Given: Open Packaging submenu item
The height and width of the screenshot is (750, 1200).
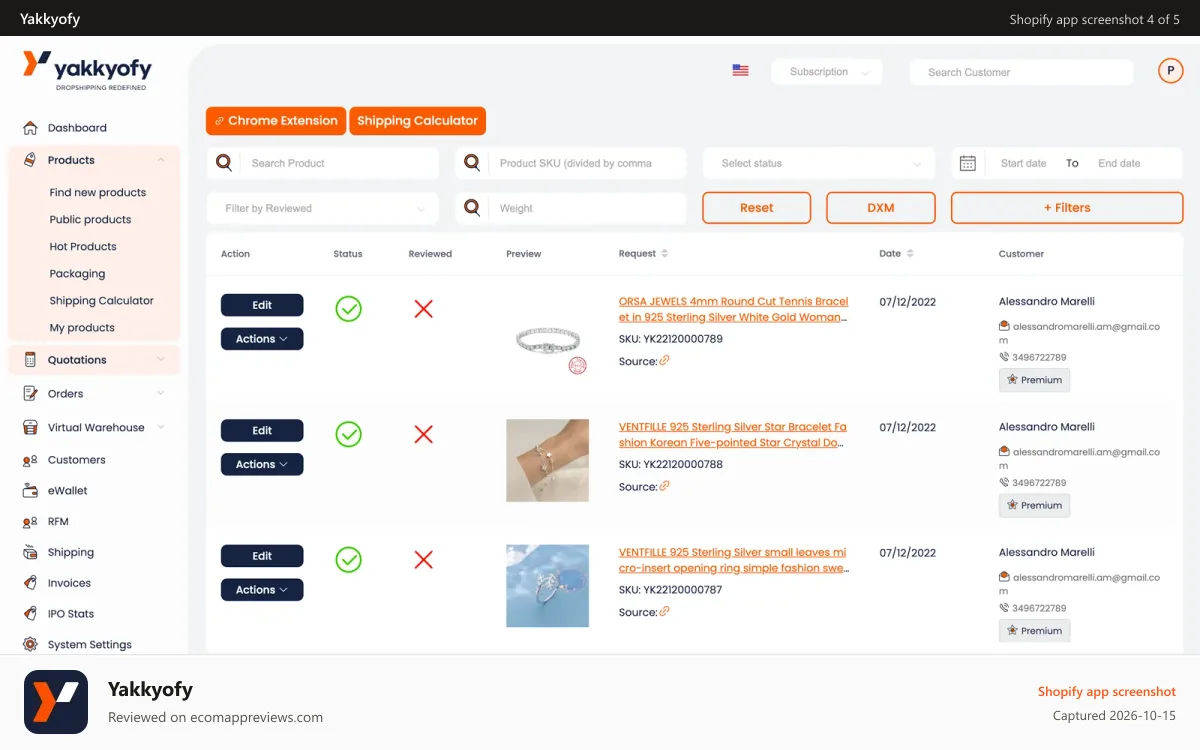Looking at the screenshot, I should tap(77, 274).
